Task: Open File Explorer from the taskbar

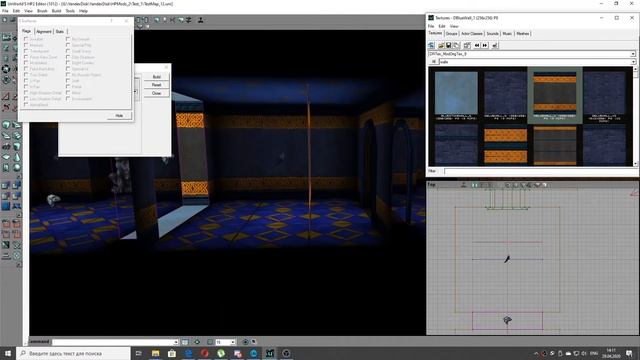Action: click(x=156, y=353)
